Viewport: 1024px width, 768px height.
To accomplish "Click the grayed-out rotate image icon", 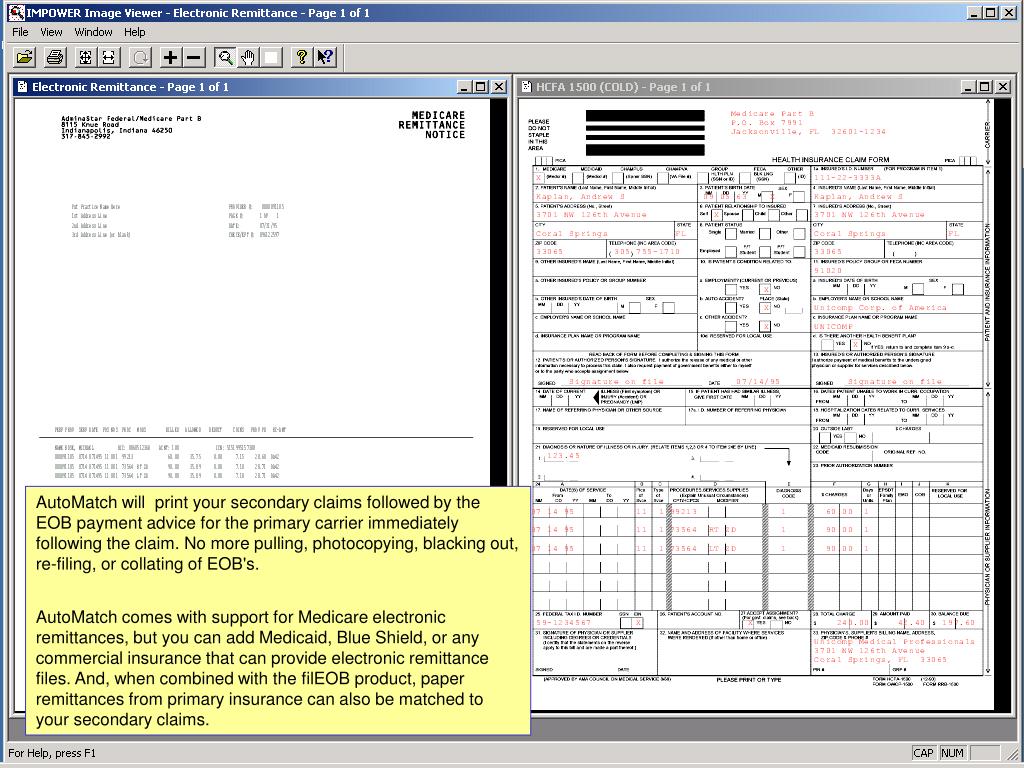I will click(140, 57).
